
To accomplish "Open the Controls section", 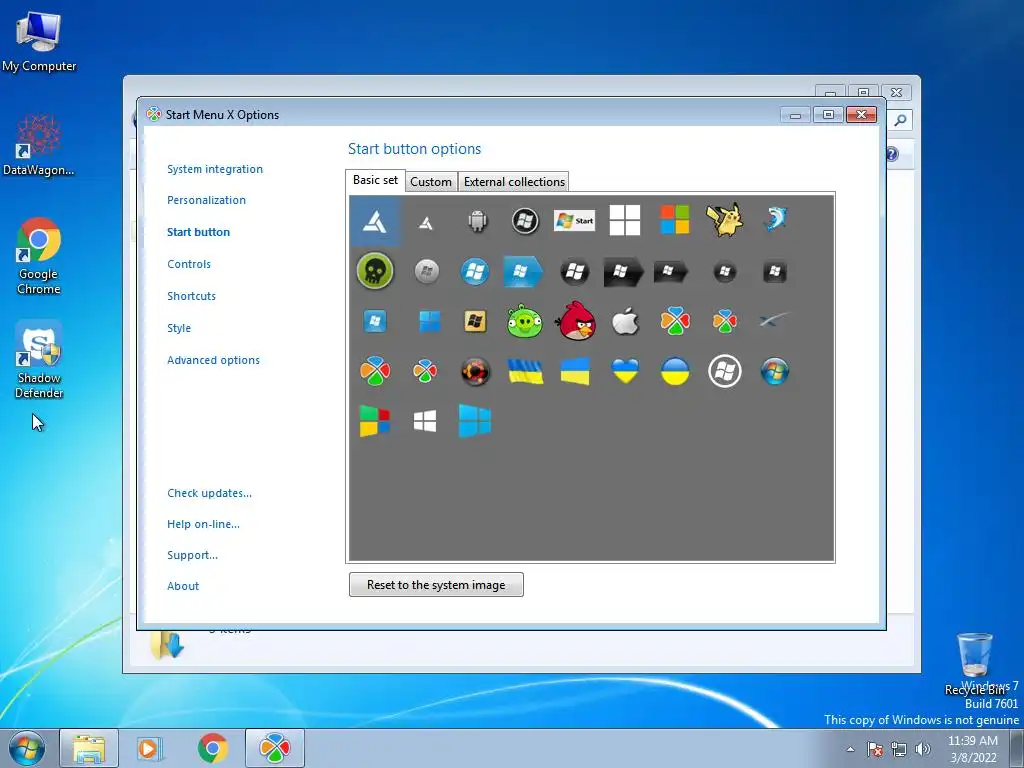I will tap(189, 264).
